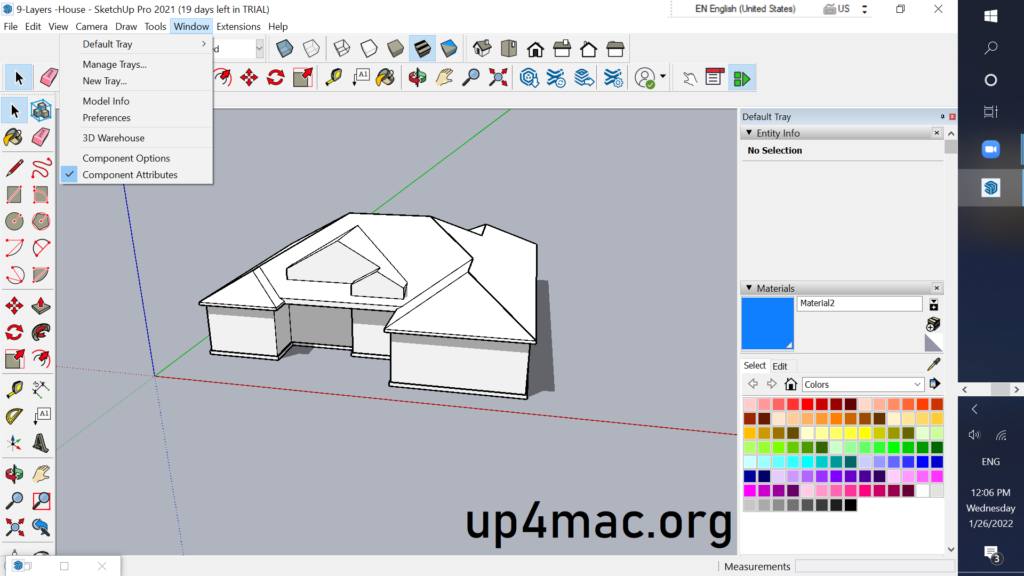Activate the Paint Bucket tool
The width and height of the screenshot is (1024, 576).
(12, 138)
